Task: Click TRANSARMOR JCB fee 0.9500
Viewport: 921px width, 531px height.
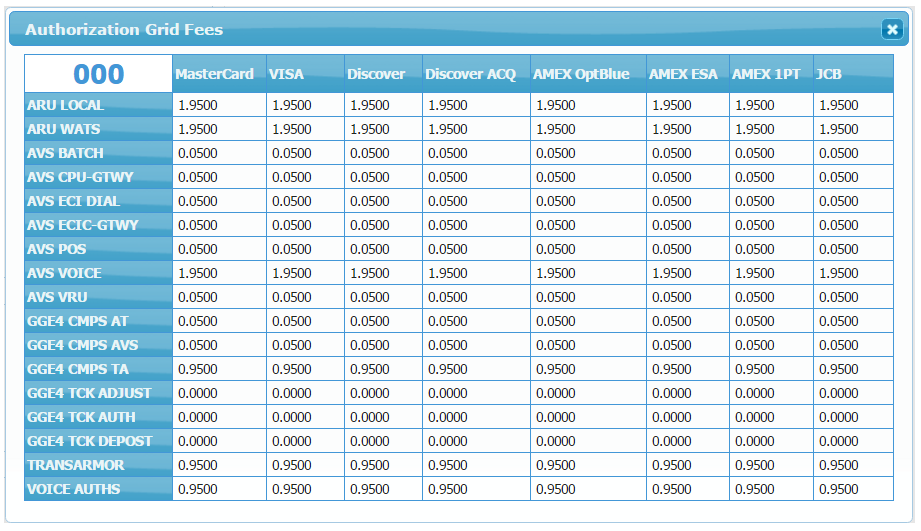Action: coord(853,466)
